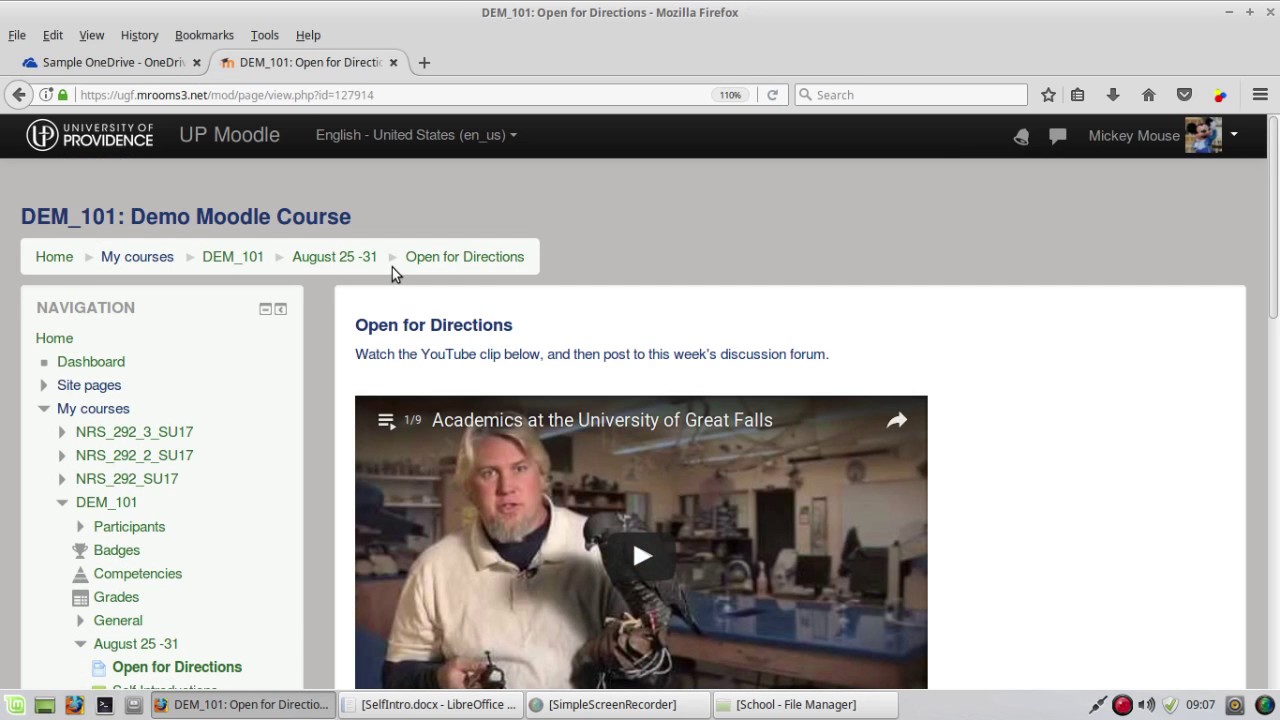Go to Dashboard in navigation
1280x720 pixels.
tap(91, 362)
